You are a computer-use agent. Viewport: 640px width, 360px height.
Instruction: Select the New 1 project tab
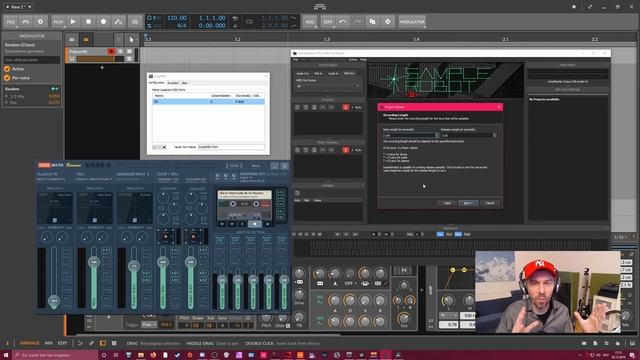coord(18,7)
